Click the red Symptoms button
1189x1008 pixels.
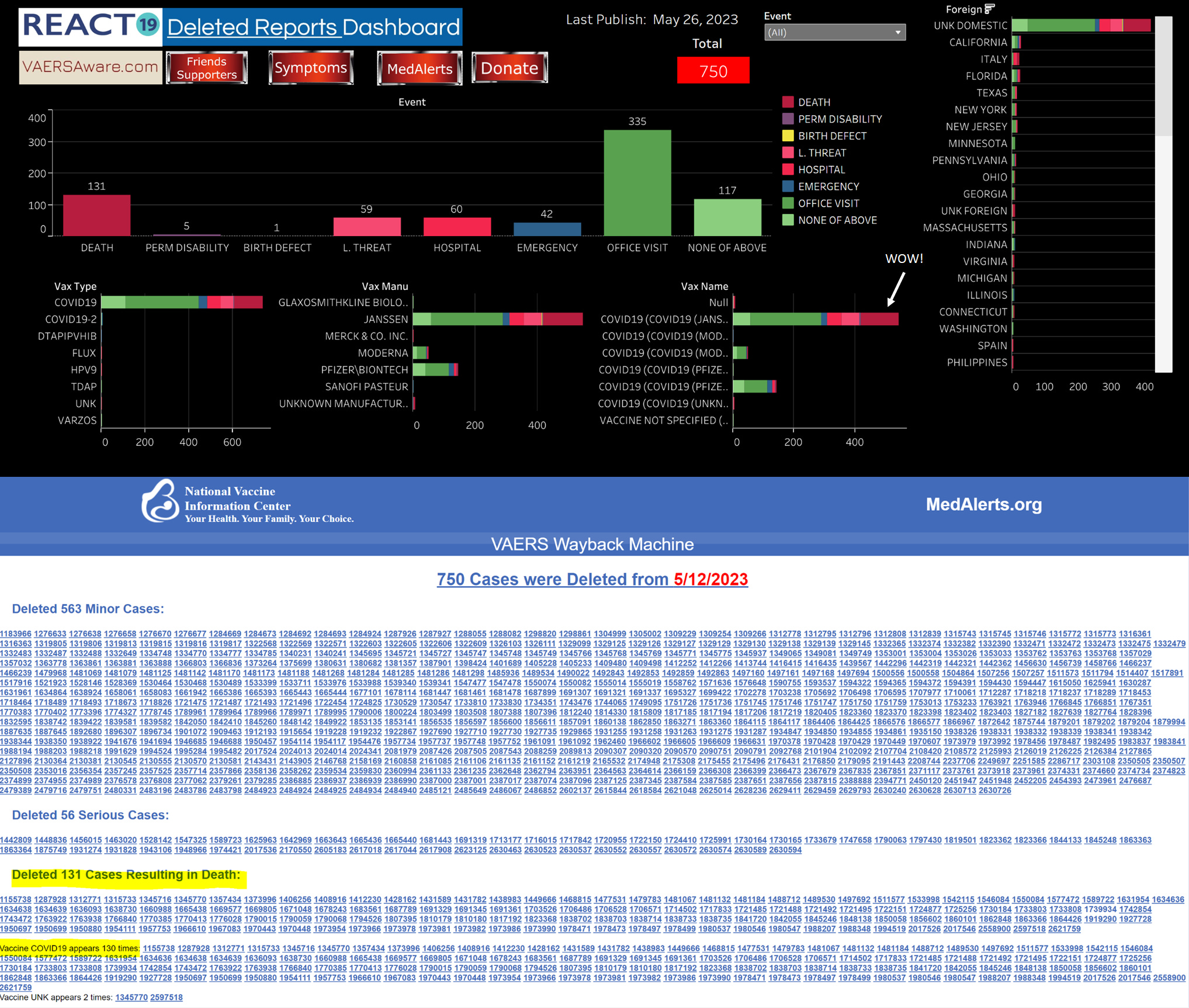click(x=311, y=68)
